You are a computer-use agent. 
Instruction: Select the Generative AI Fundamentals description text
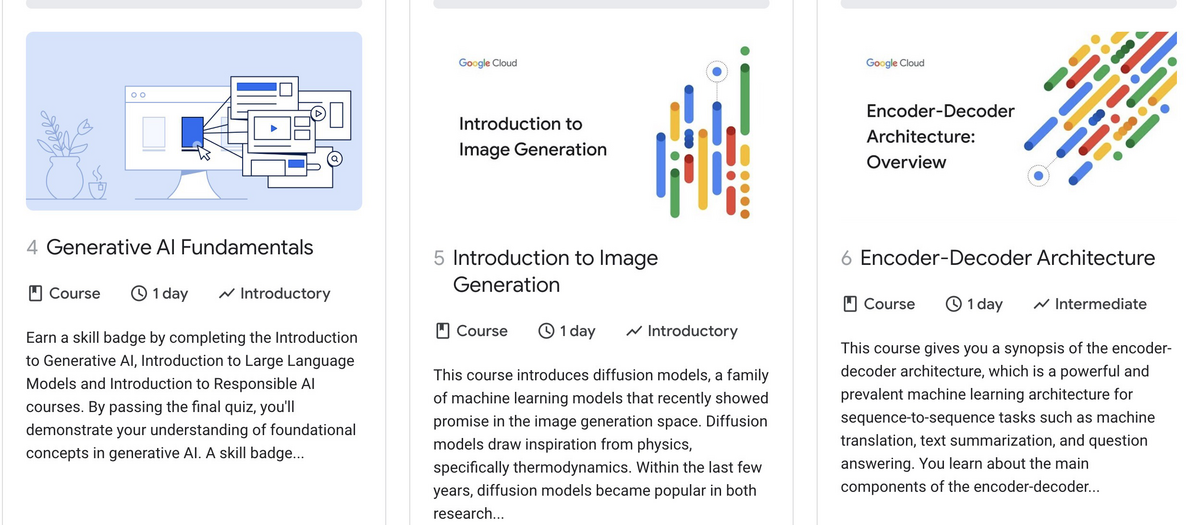click(191, 395)
